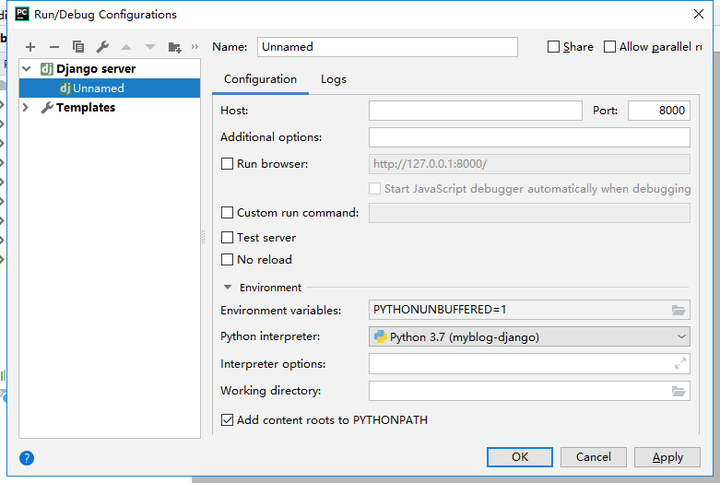Image resolution: width=720 pixels, height=483 pixels.
Task: Open edit templates wrench icon in the toolbar
Action: (102, 47)
